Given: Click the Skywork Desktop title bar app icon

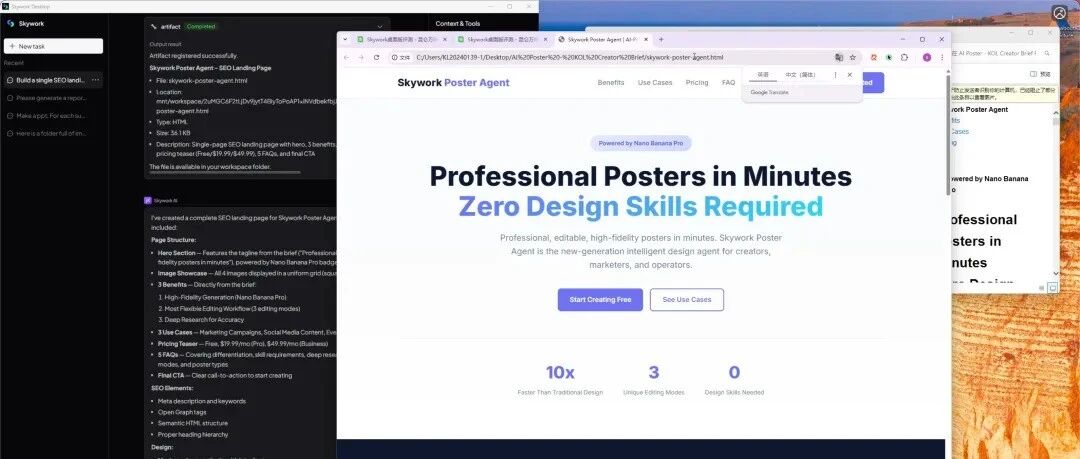Looking at the screenshot, I should 5,6.
